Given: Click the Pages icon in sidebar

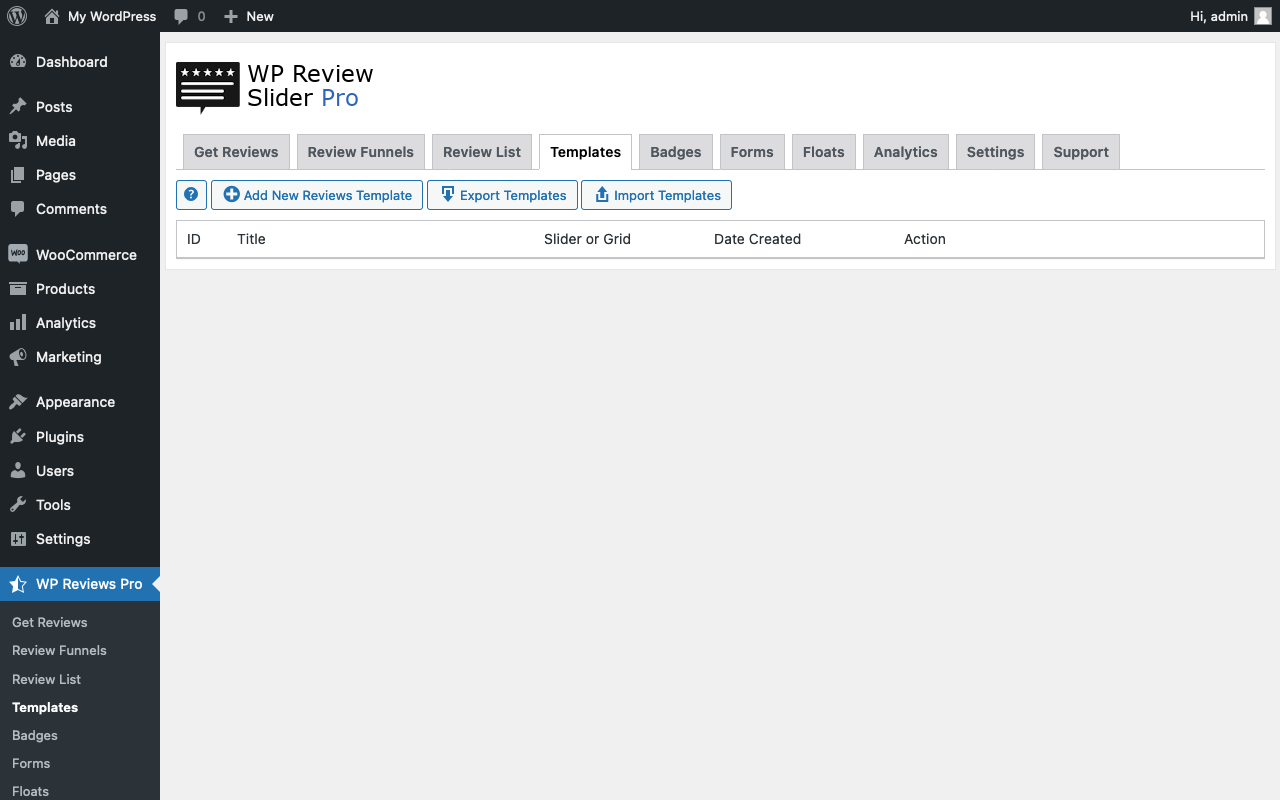Looking at the screenshot, I should pyautogui.click(x=18, y=175).
